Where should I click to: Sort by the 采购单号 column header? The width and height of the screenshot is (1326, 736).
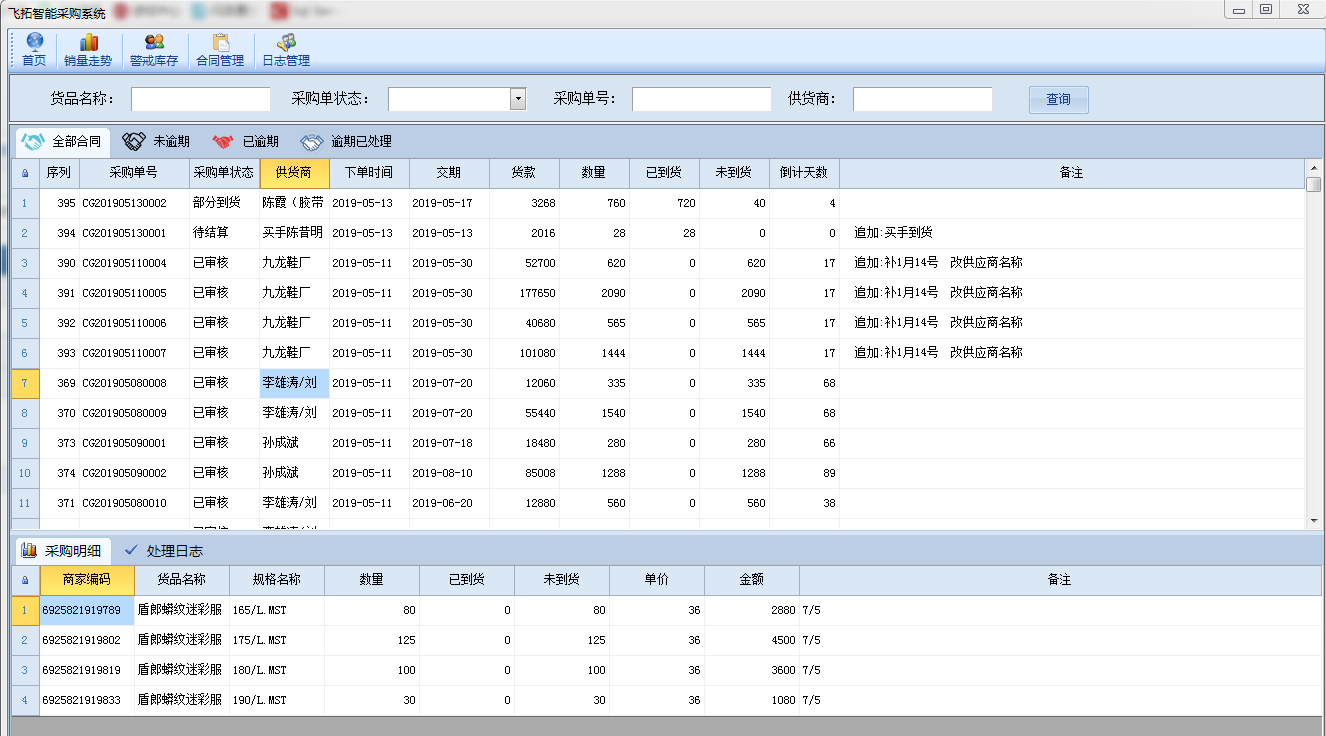134,173
